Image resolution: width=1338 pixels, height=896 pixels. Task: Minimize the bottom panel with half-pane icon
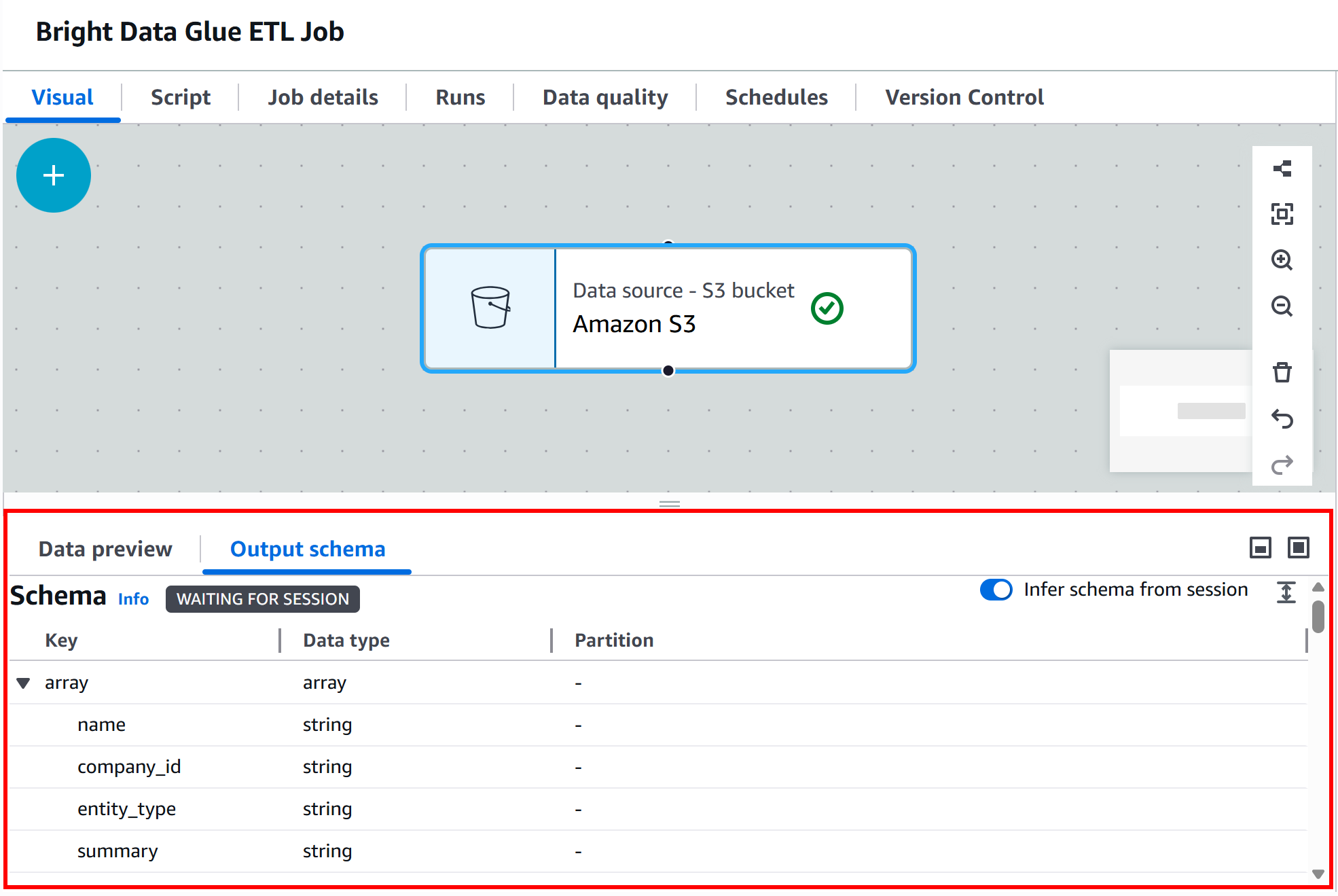pyautogui.click(x=1260, y=548)
